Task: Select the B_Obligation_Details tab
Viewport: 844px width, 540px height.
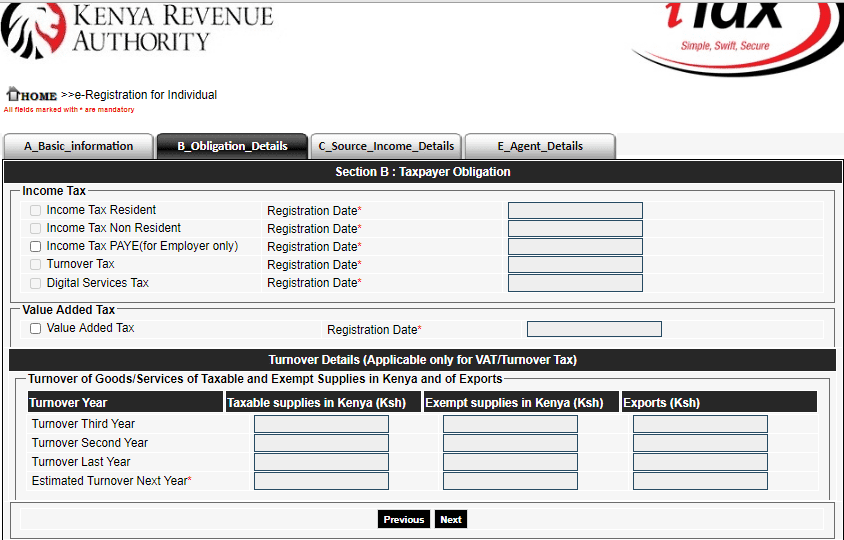Action: coord(232,146)
